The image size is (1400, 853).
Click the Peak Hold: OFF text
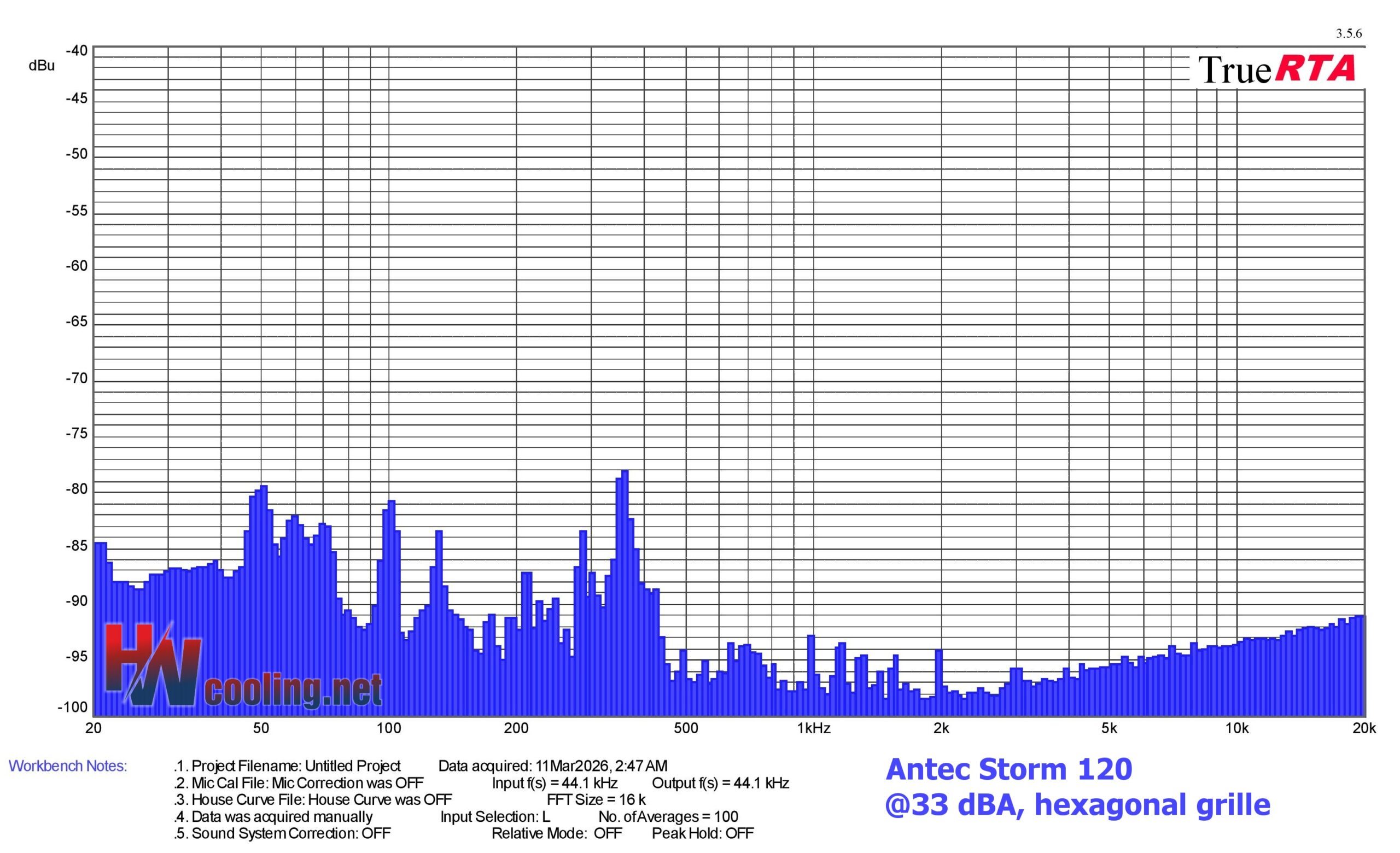tap(702, 833)
